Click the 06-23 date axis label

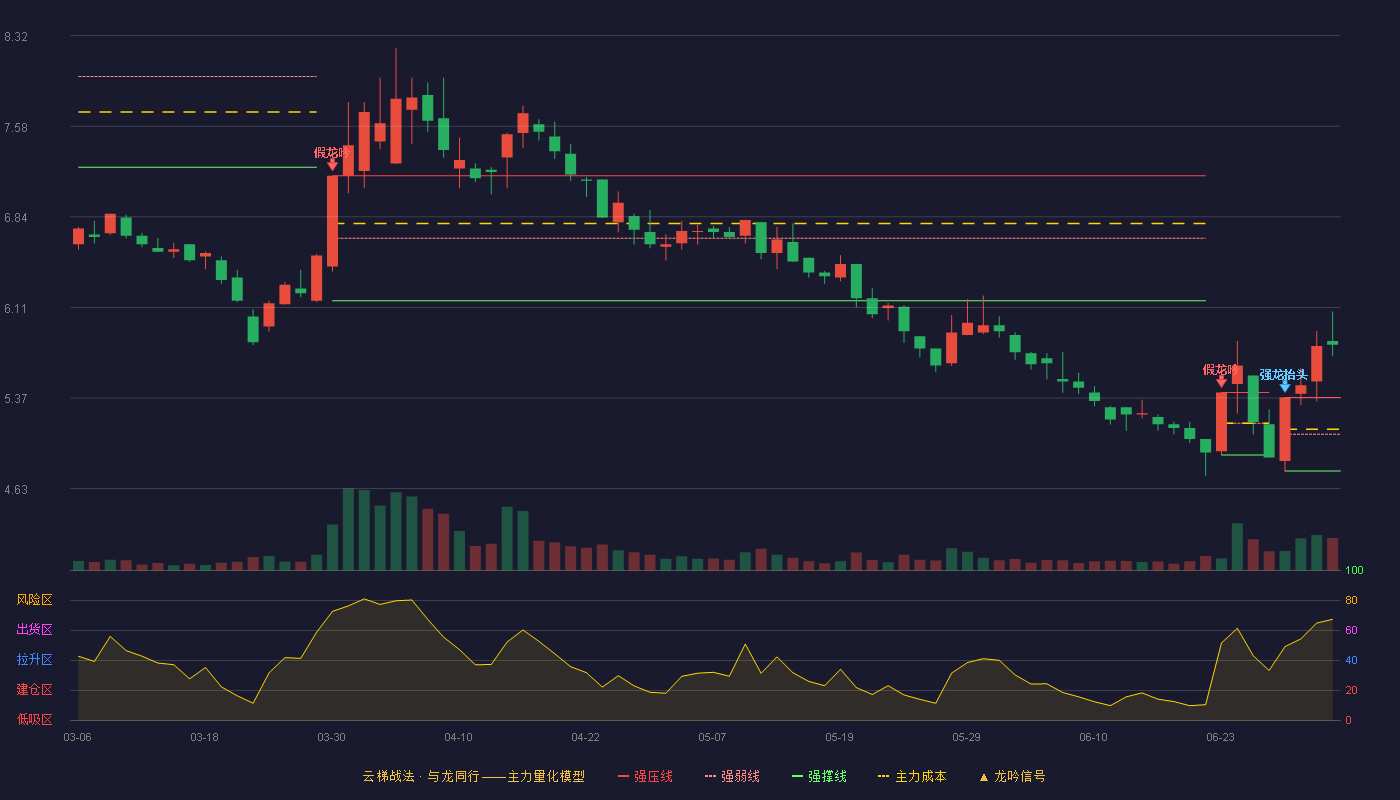click(1220, 737)
